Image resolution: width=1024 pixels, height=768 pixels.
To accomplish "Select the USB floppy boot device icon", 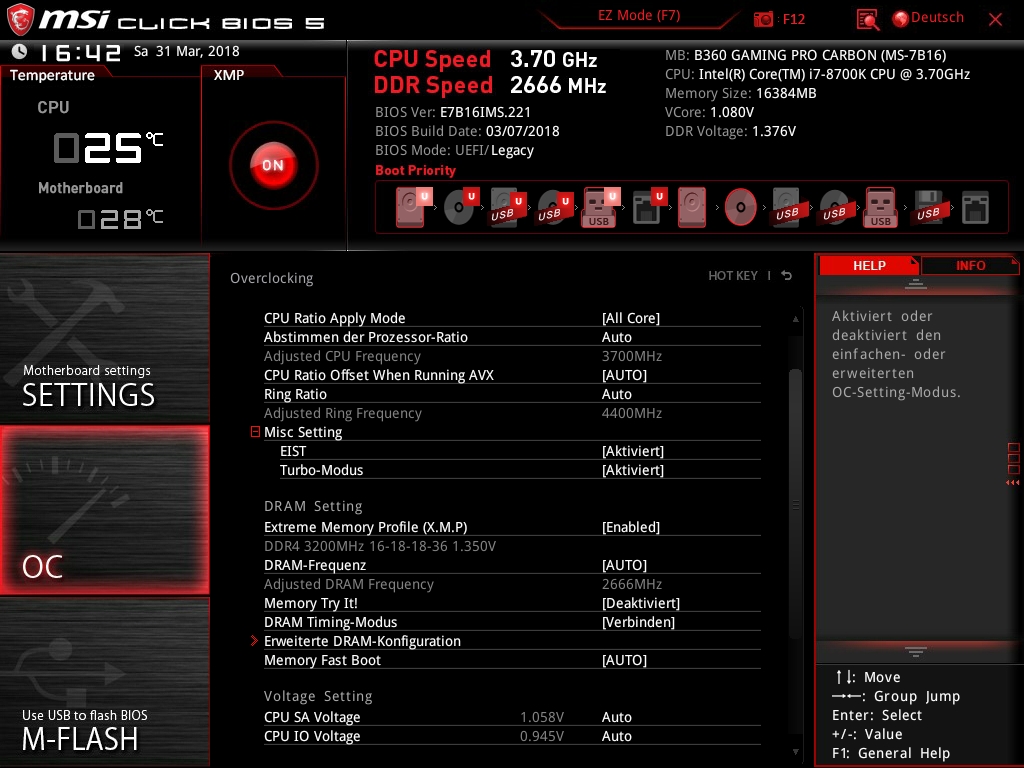I will pos(929,207).
